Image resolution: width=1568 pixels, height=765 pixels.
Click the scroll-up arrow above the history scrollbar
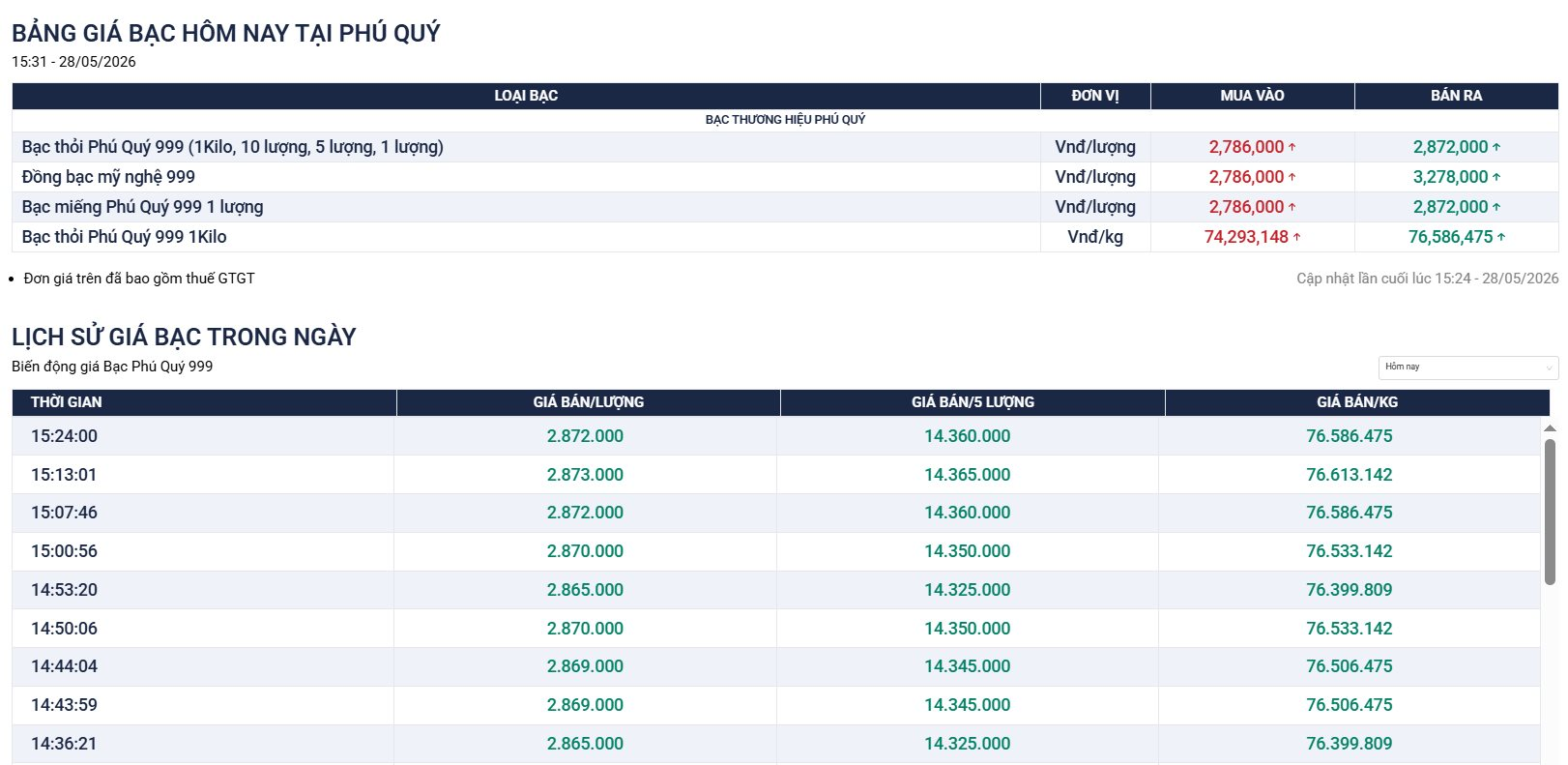1550,428
